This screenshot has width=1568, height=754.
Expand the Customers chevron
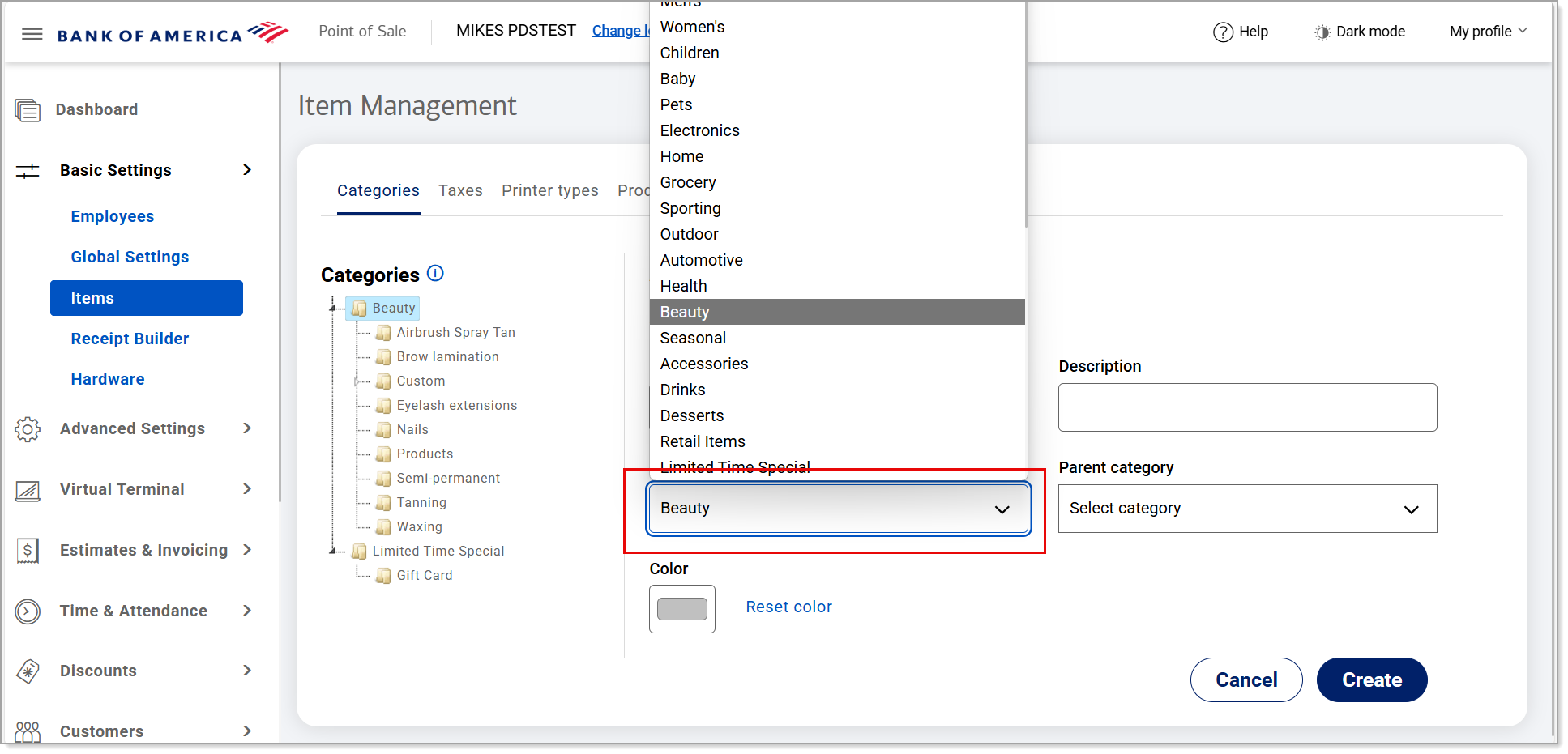[x=247, y=731]
